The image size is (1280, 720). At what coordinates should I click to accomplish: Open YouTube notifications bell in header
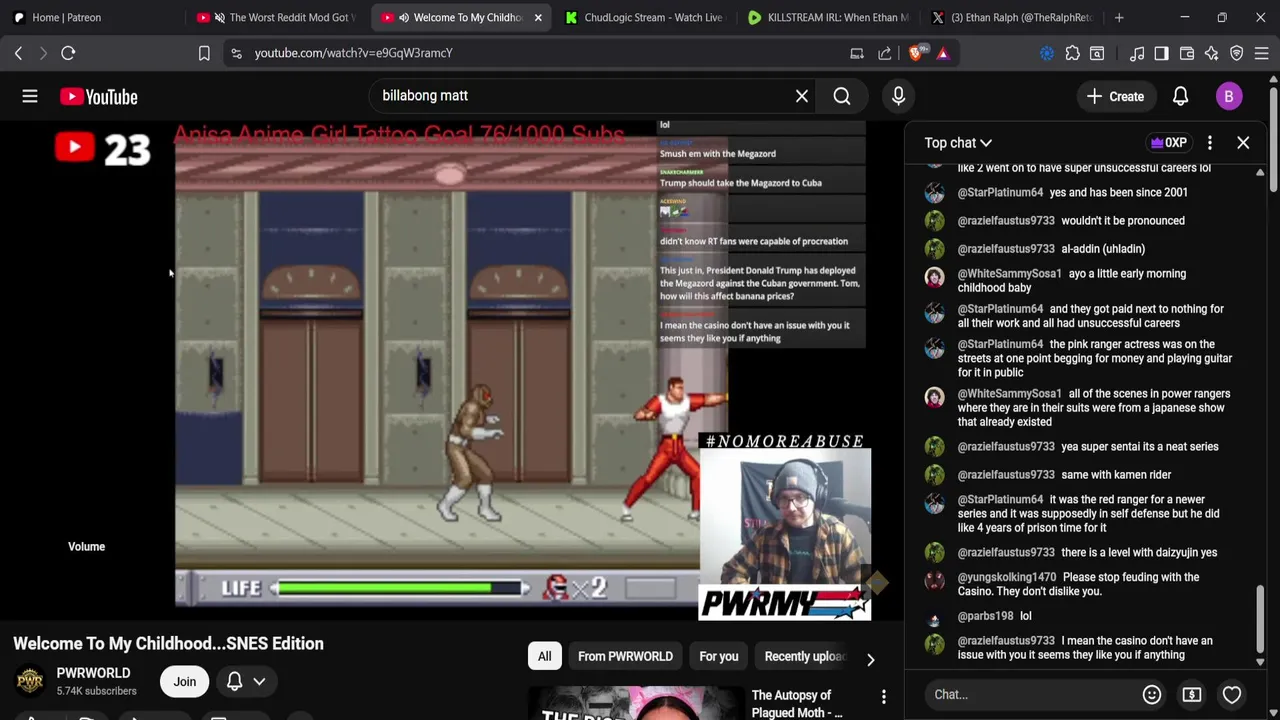1180,96
